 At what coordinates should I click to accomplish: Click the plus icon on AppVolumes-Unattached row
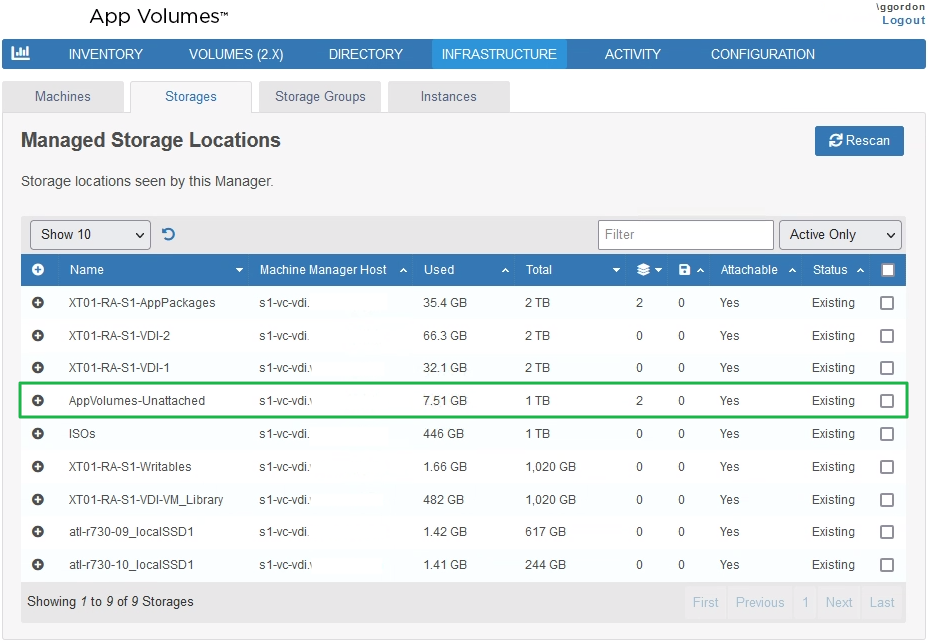(x=38, y=400)
